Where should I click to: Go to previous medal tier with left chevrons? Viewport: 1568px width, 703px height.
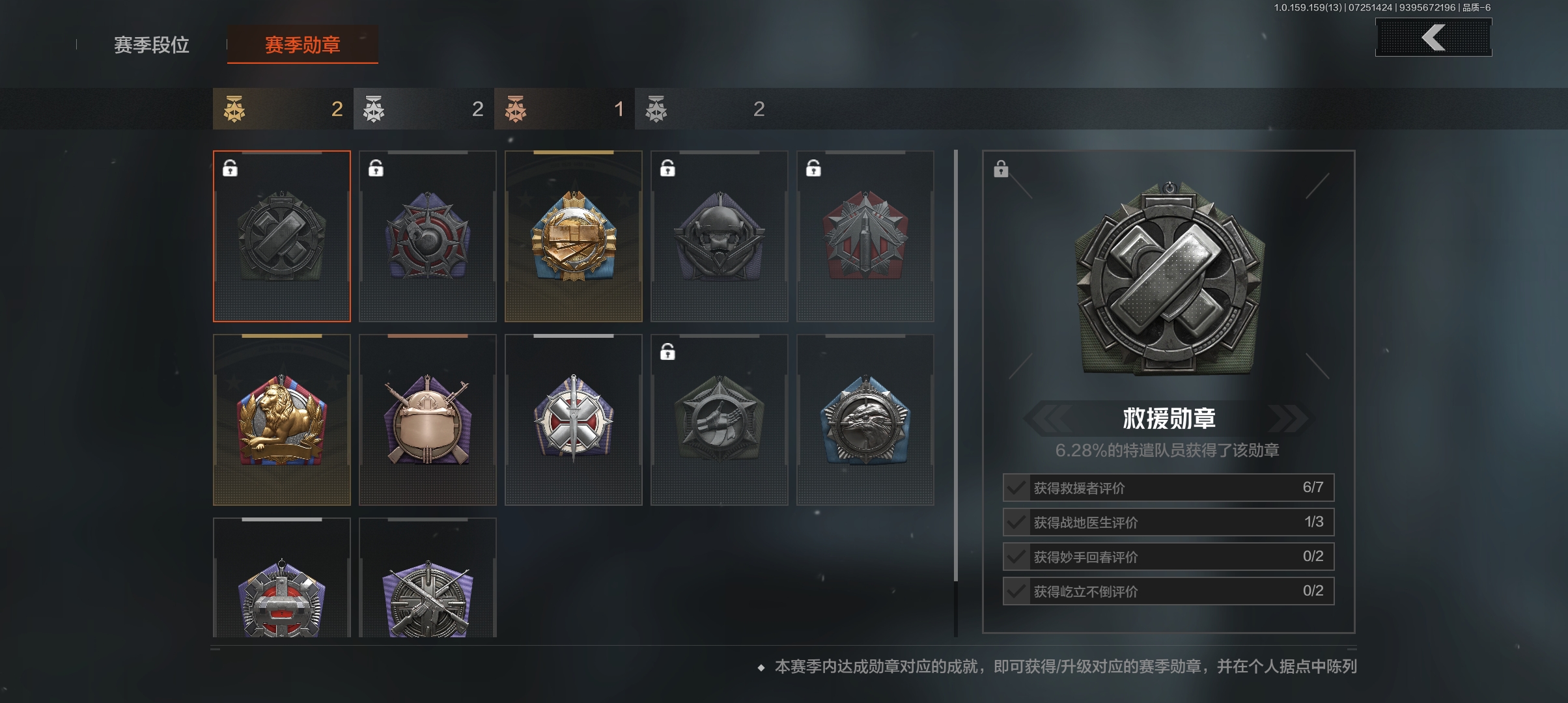(1048, 418)
